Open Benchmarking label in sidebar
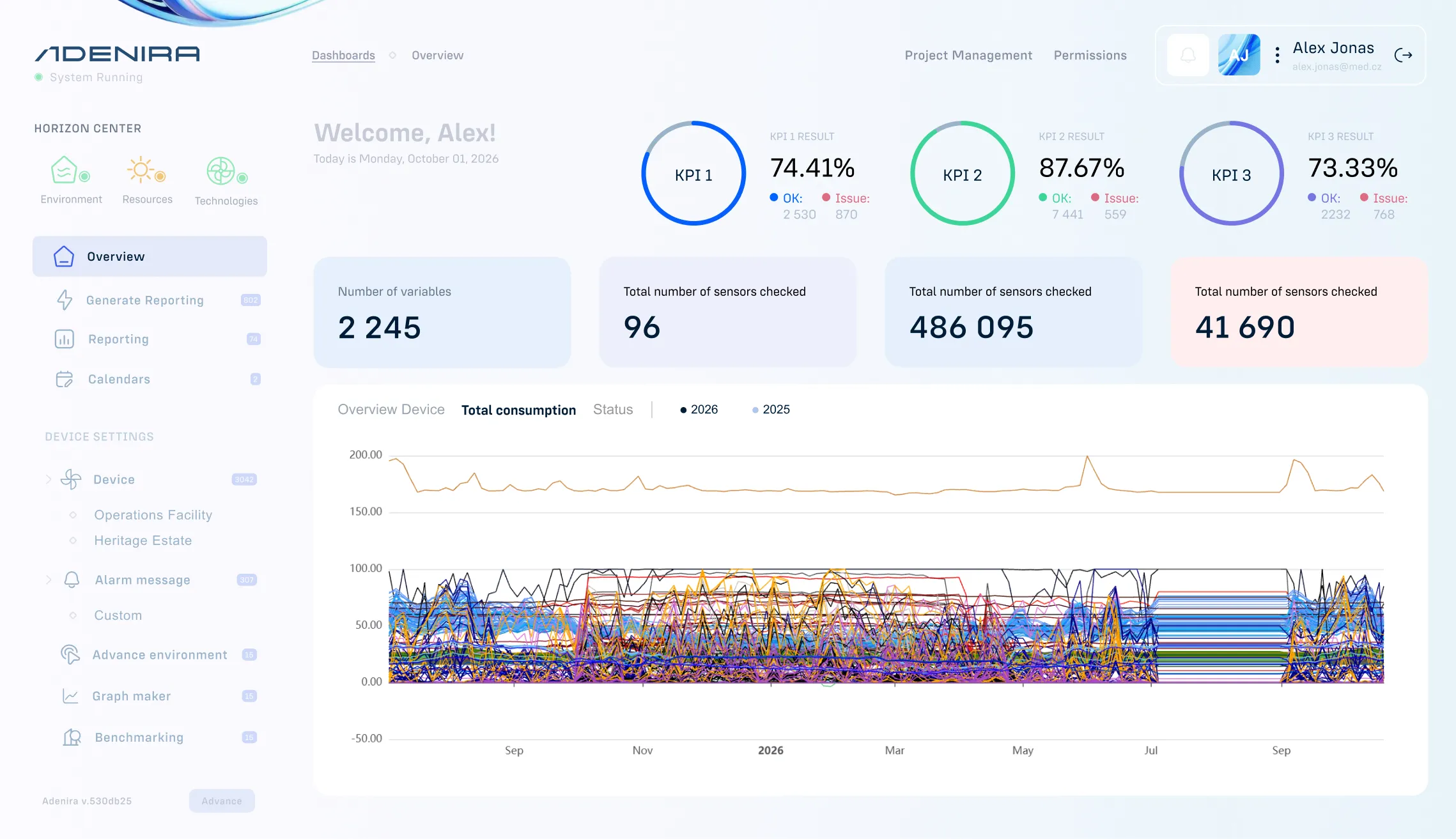Screen dimensions: 1456x839 [139, 737]
